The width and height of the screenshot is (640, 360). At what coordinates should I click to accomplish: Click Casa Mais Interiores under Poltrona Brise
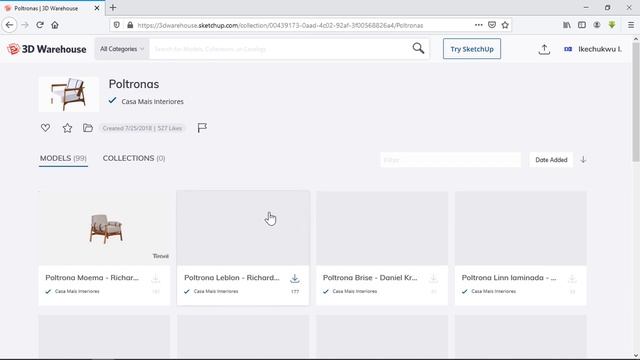pyautogui.click(x=355, y=291)
